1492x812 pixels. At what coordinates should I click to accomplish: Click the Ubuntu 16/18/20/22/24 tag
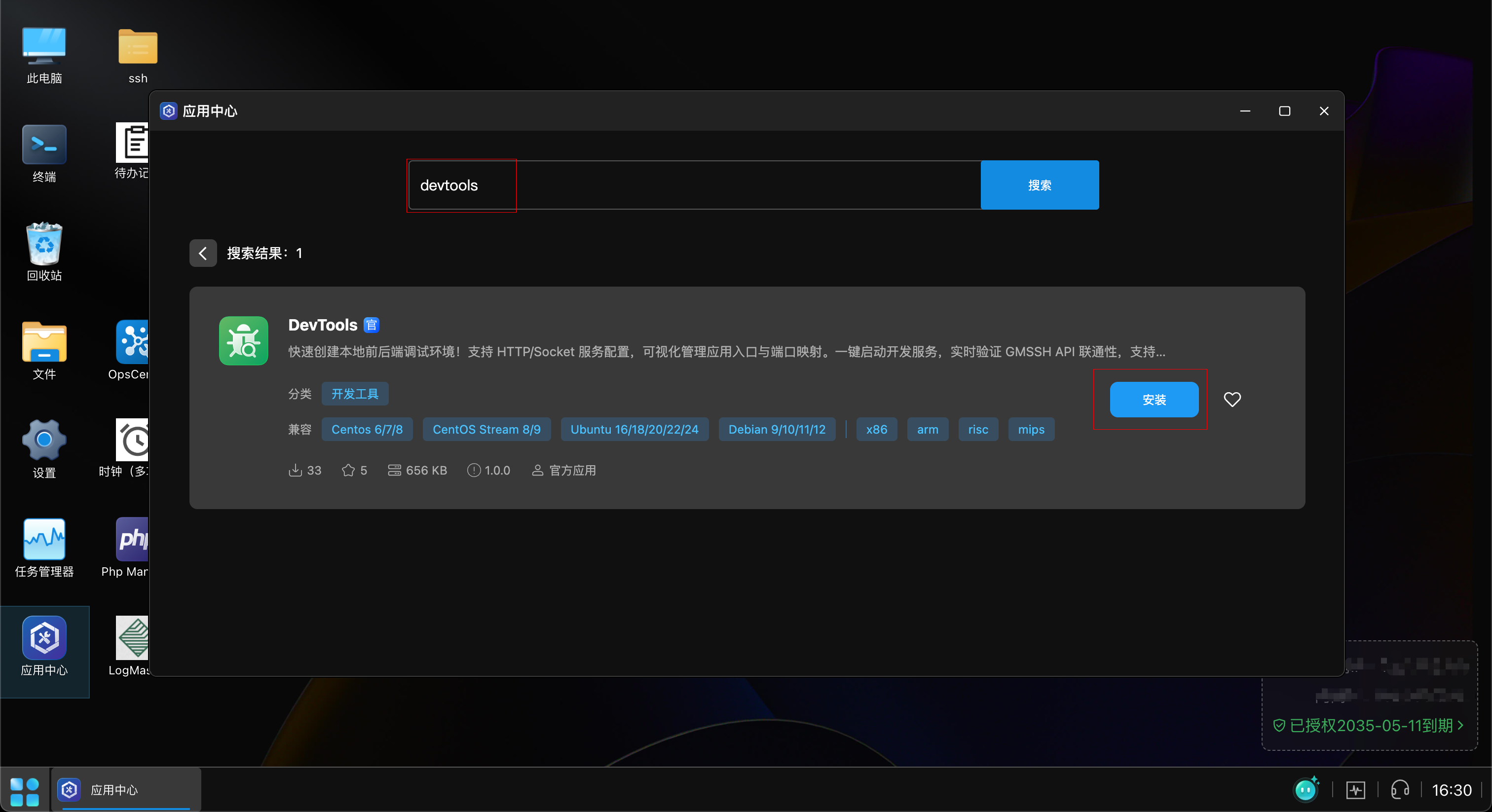[634, 429]
